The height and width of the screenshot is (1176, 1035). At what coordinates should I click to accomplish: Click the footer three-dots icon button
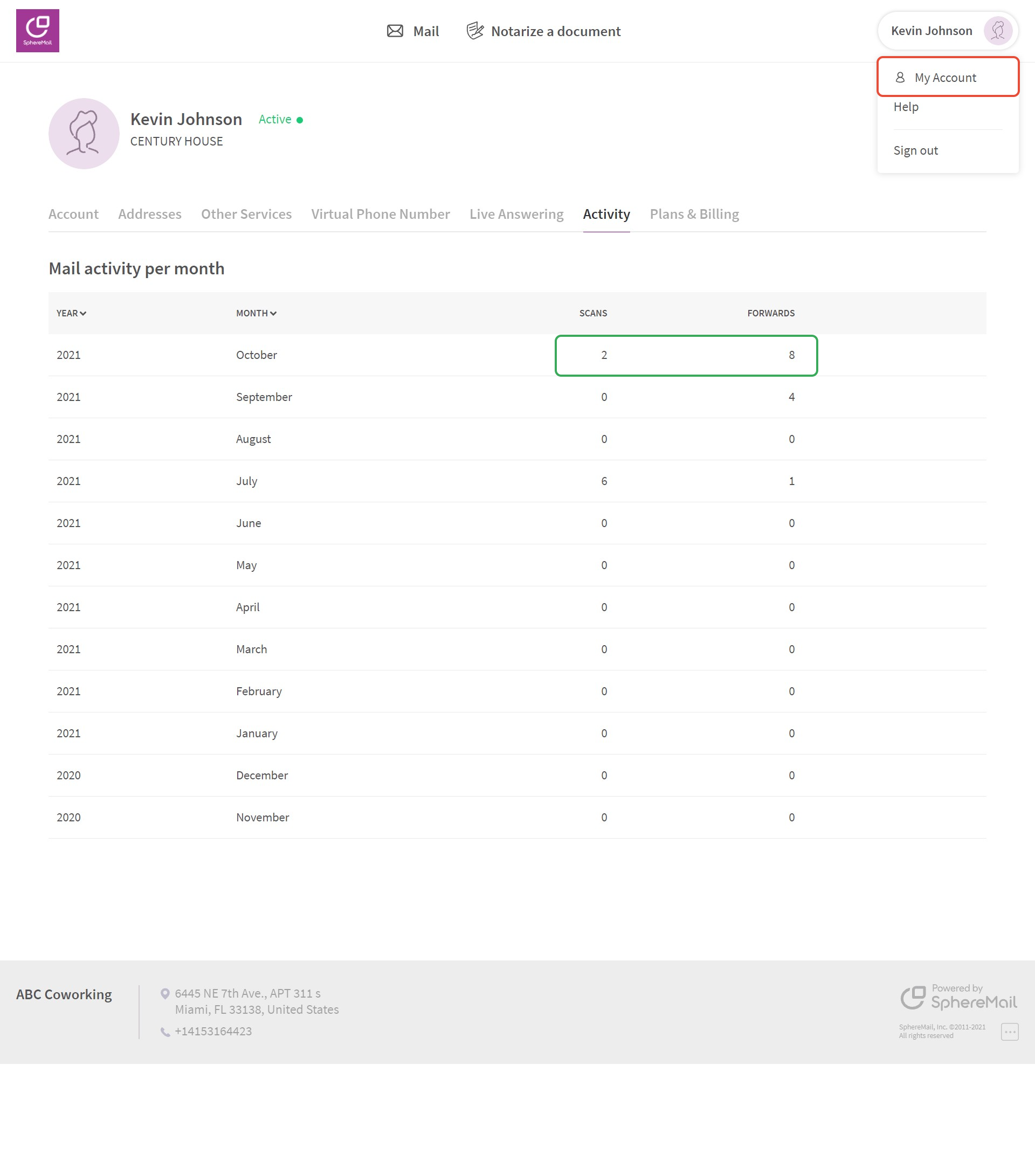1009,1032
